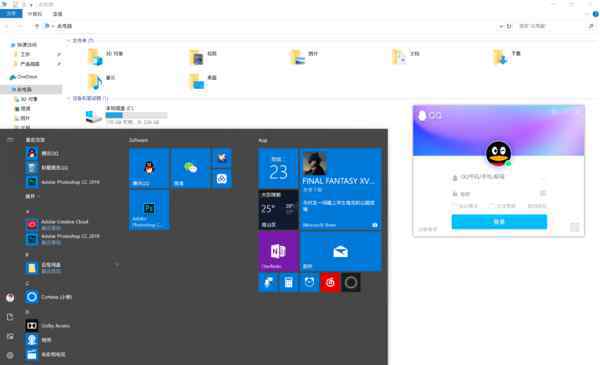Open the Mail envelope tile
Viewport: 600px width, 365px height.
pos(341,251)
